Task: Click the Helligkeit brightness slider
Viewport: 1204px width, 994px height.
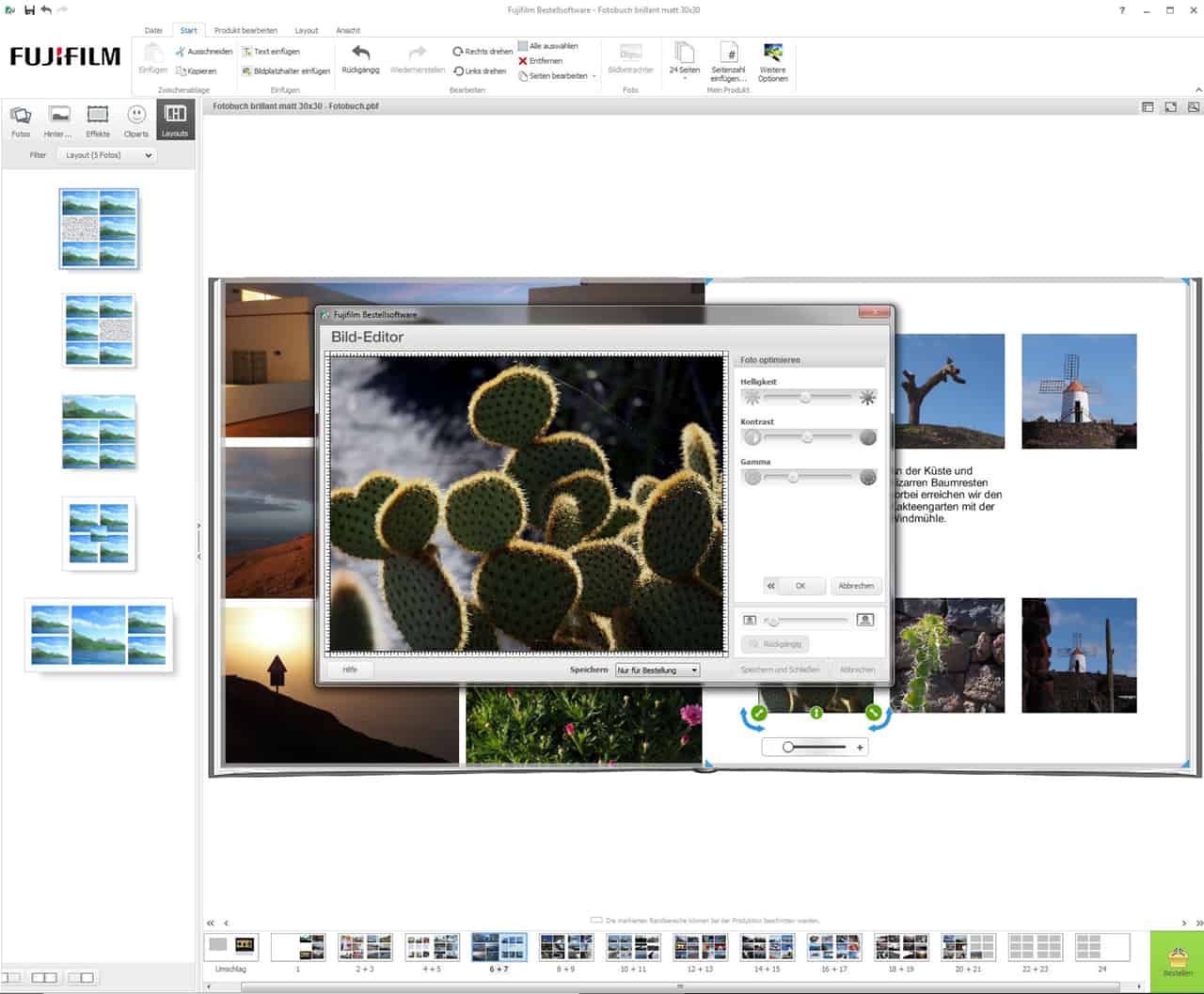Action: click(x=807, y=398)
